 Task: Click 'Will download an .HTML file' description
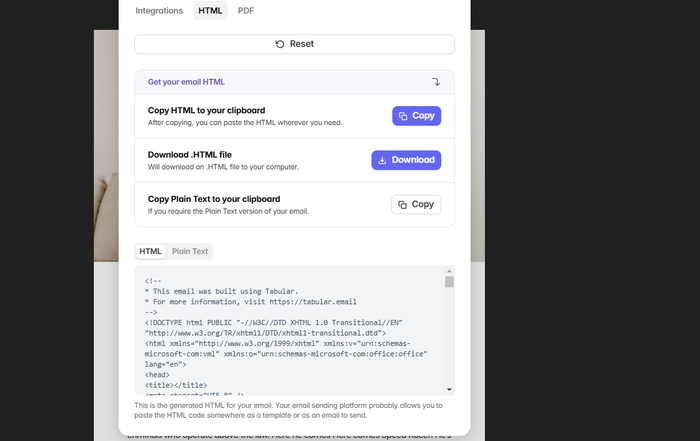(223, 167)
